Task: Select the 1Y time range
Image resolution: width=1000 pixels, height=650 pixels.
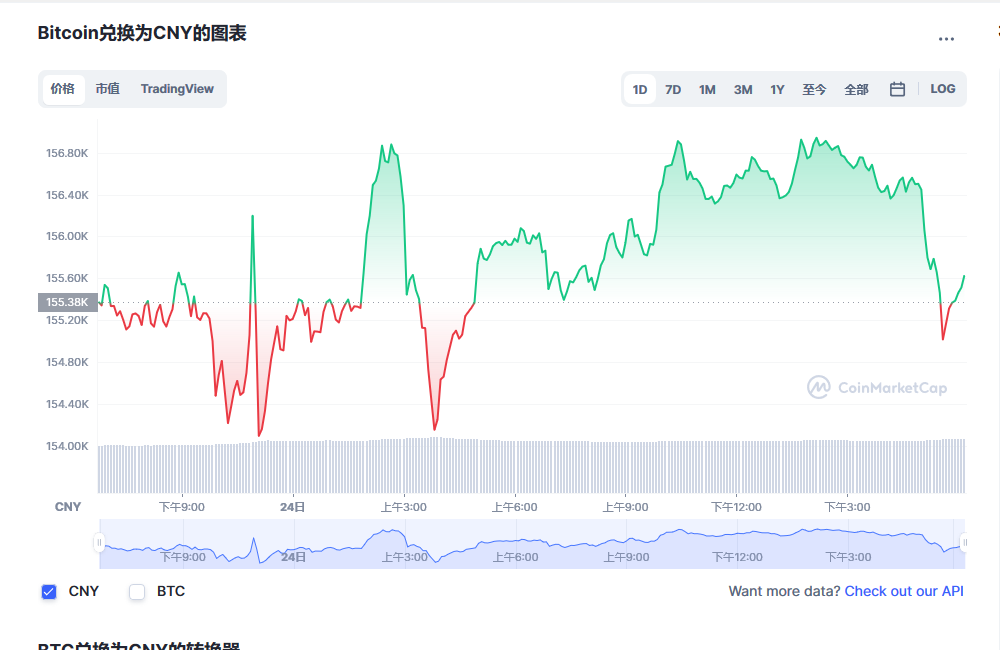Action: click(x=777, y=89)
